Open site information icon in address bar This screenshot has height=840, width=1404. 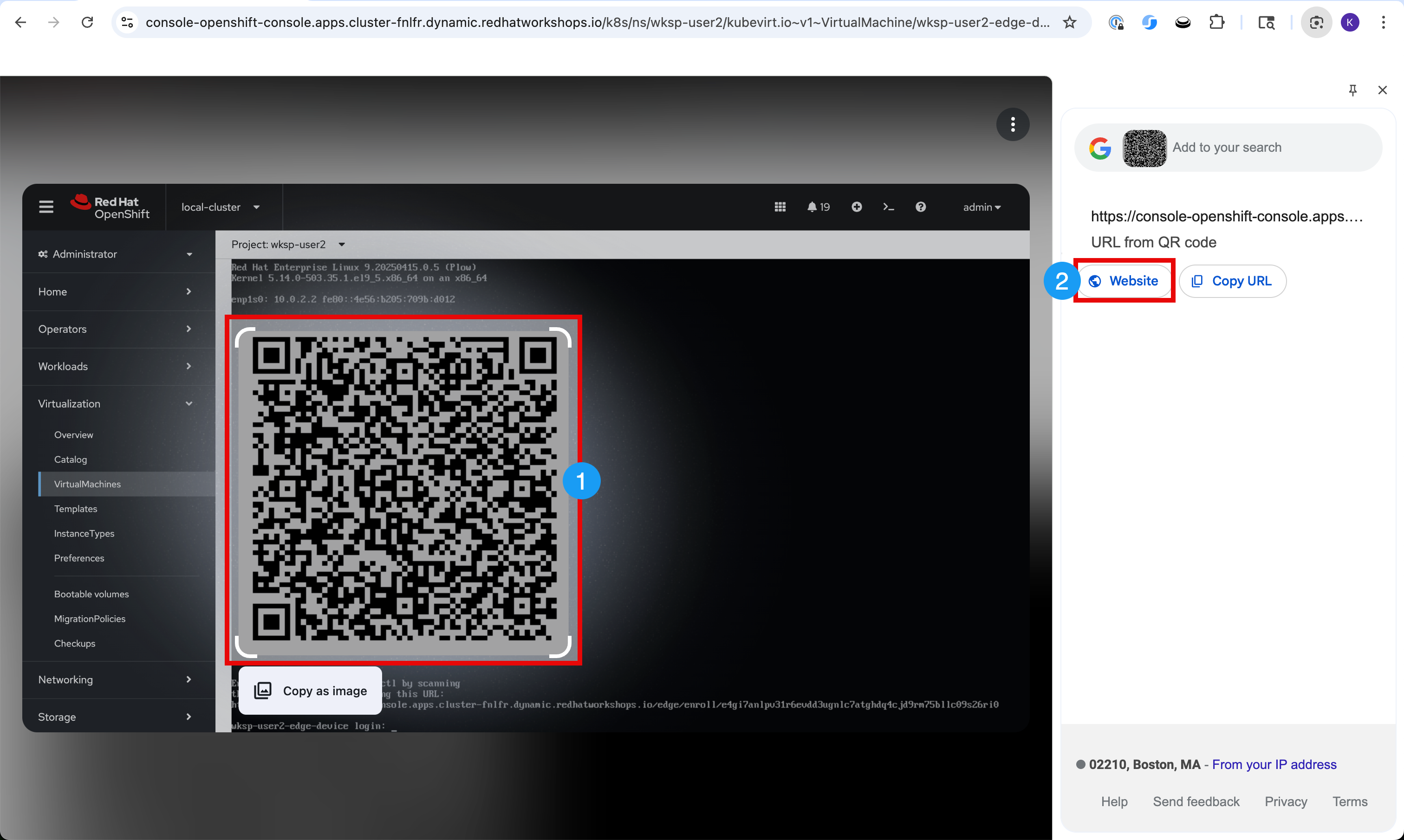(127, 22)
